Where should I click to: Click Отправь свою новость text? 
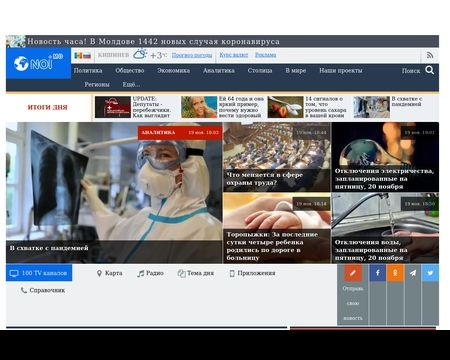353,303
